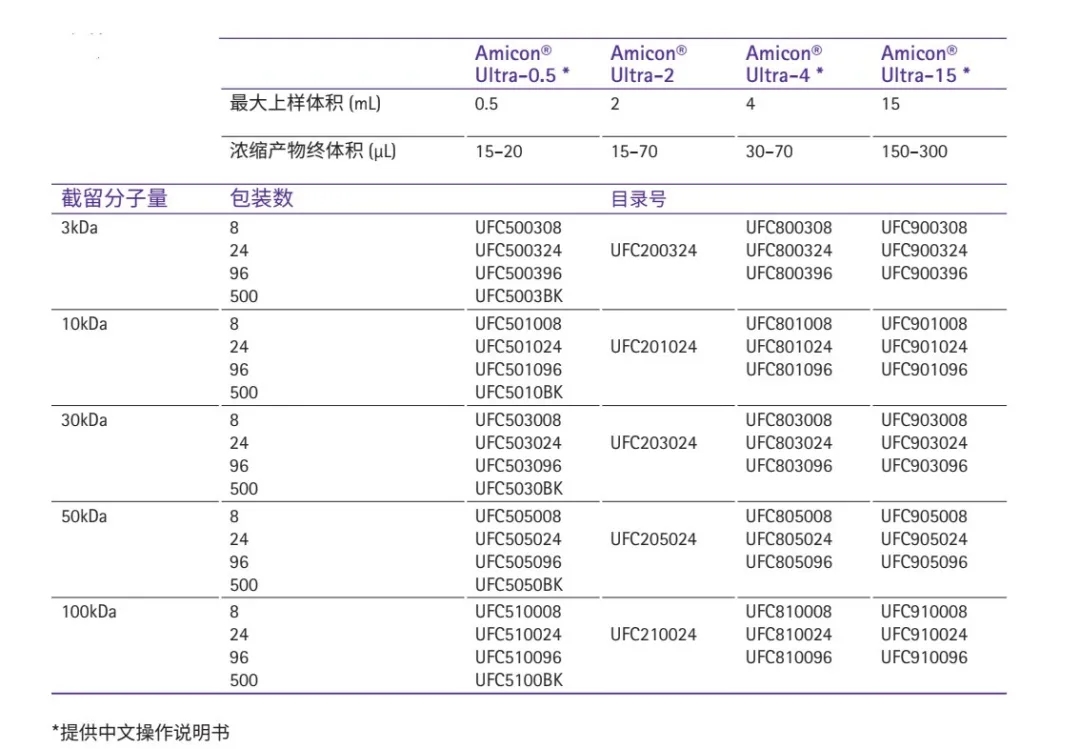1080x749 pixels.
Task: Click the 提供中文操作说明书 footnote
Action: [x=141, y=733]
